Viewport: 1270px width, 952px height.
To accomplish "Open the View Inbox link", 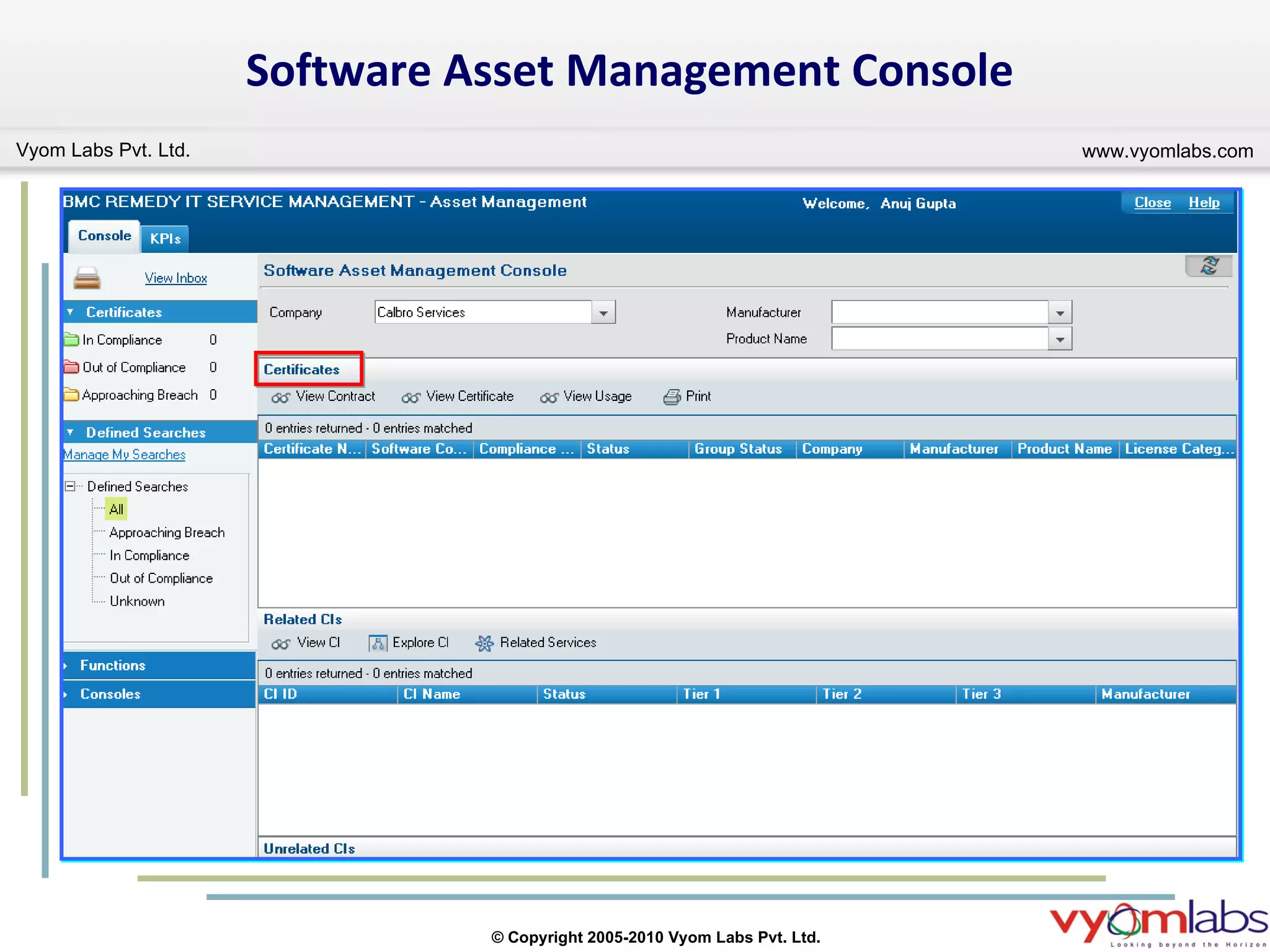I will [175, 278].
